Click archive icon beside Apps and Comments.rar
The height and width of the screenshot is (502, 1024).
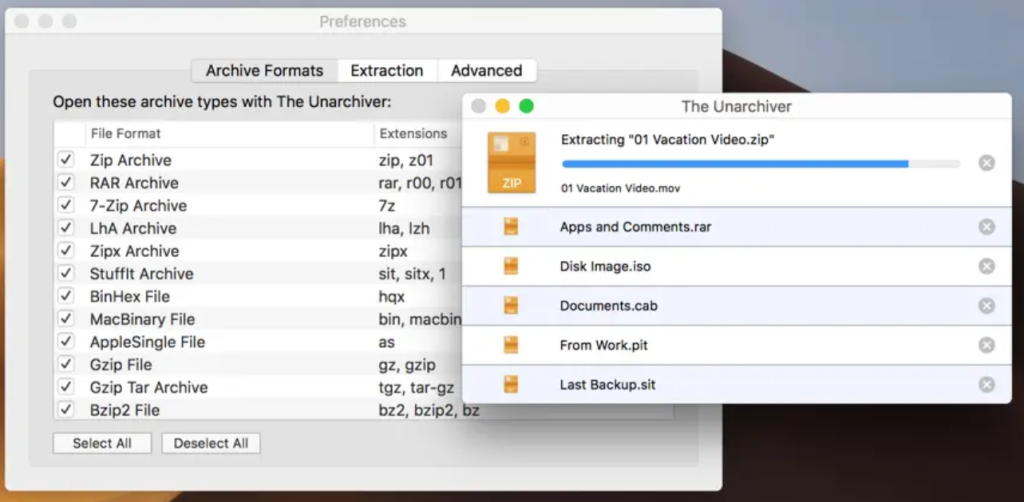pos(511,227)
